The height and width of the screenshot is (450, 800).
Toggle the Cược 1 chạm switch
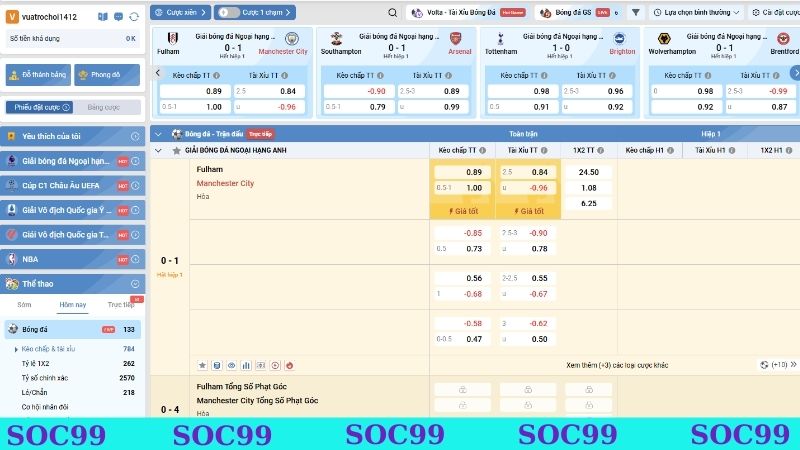coord(229,12)
